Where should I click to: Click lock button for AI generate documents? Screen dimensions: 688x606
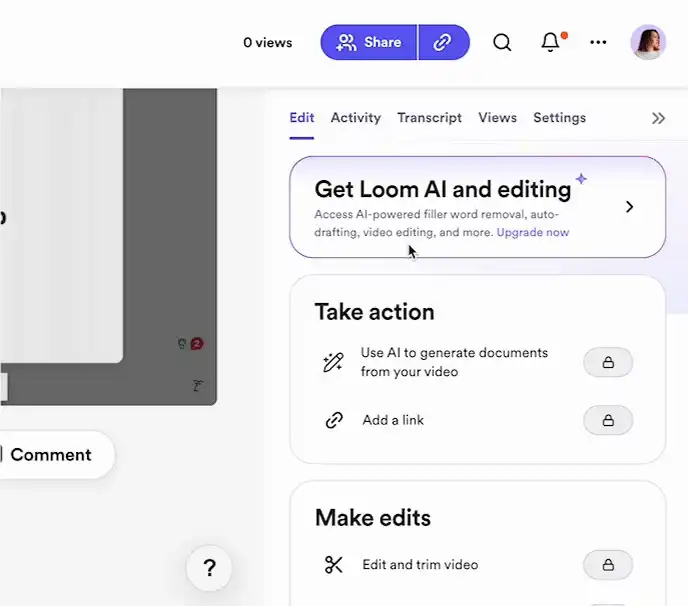(608, 362)
